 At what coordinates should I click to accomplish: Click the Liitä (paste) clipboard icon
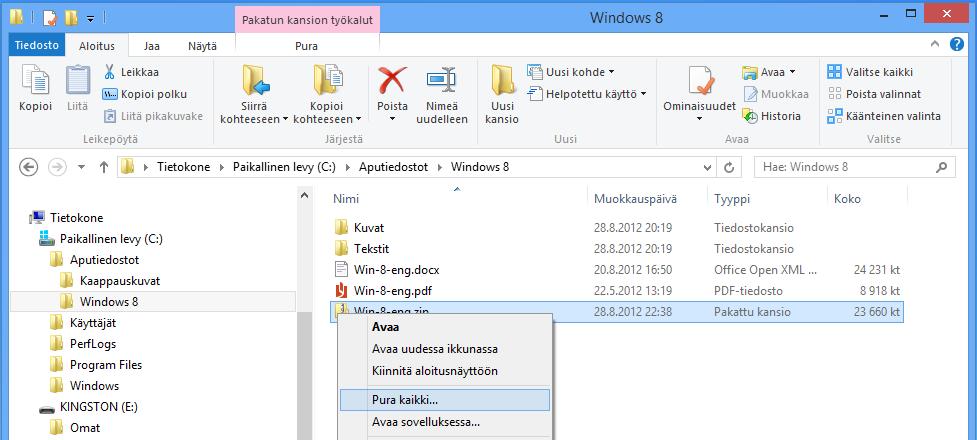coord(78,79)
